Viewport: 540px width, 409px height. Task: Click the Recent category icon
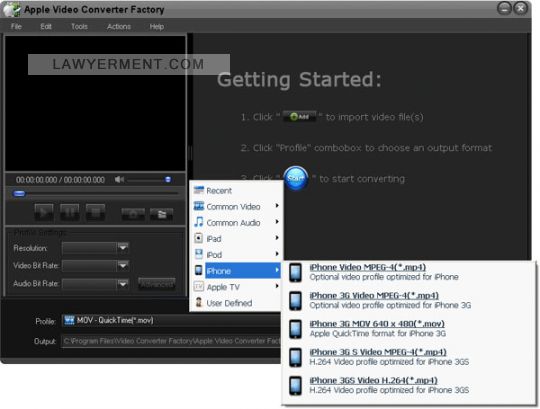199,190
